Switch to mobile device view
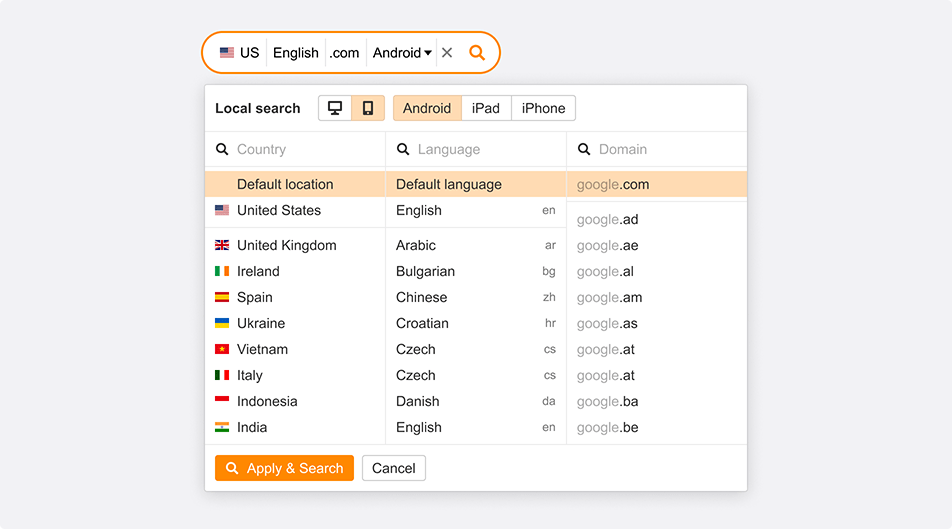Image resolution: width=952 pixels, height=529 pixels. (368, 108)
